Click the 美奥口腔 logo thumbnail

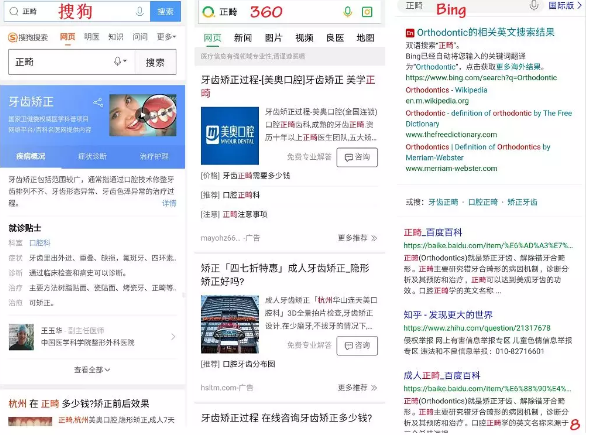coord(230,136)
